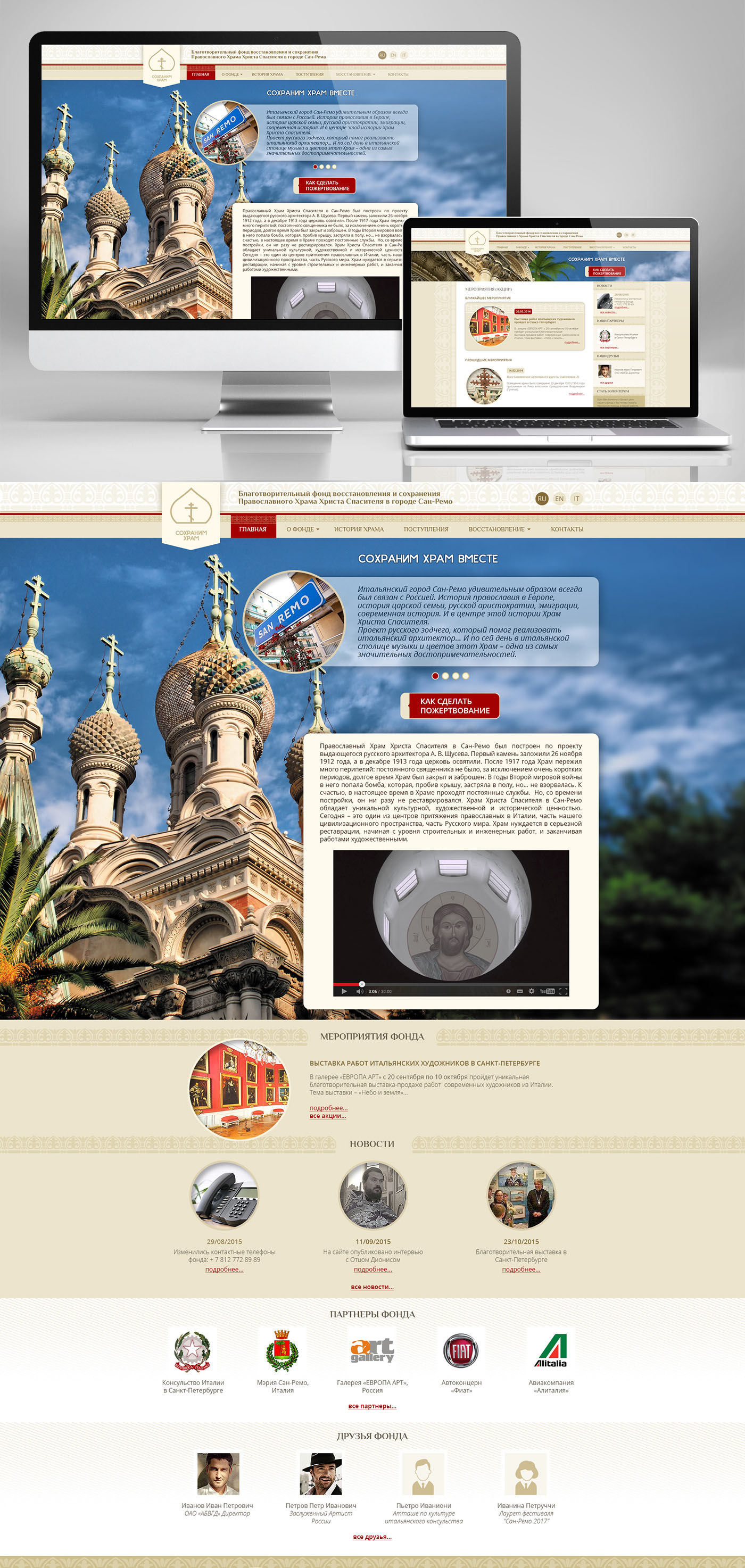This screenshot has width=745, height=1568.
Task: Choose the IT language button on the monitor mockup
Action: pos(404,55)
